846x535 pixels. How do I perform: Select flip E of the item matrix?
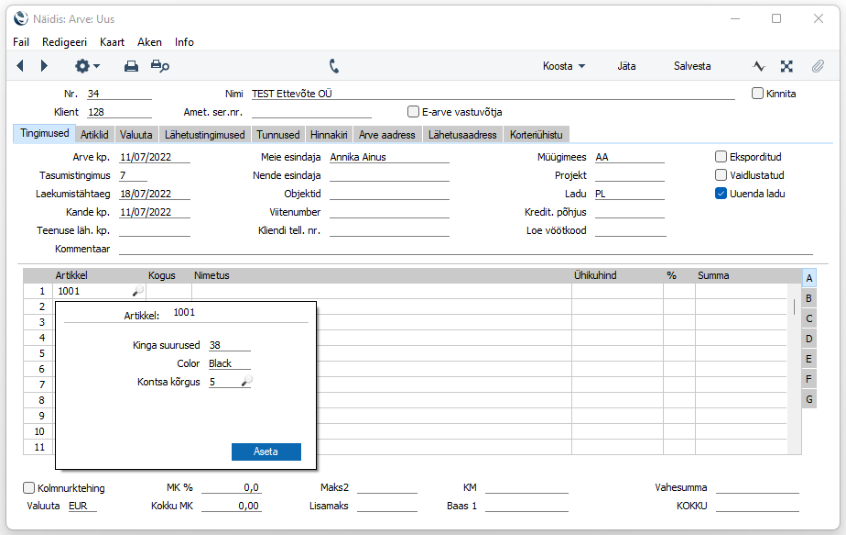pos(809,359)
